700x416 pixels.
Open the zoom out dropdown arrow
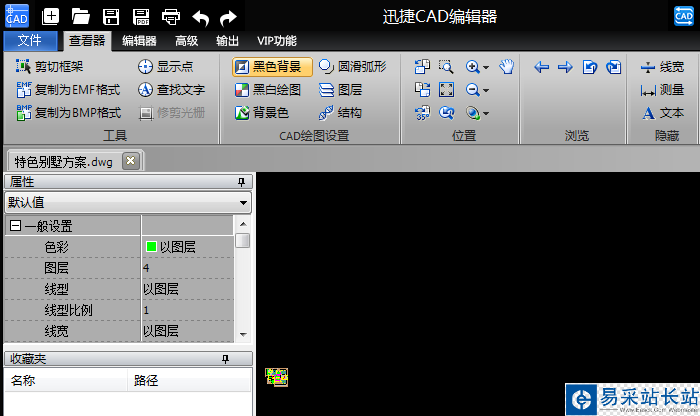tap(486, 91)
